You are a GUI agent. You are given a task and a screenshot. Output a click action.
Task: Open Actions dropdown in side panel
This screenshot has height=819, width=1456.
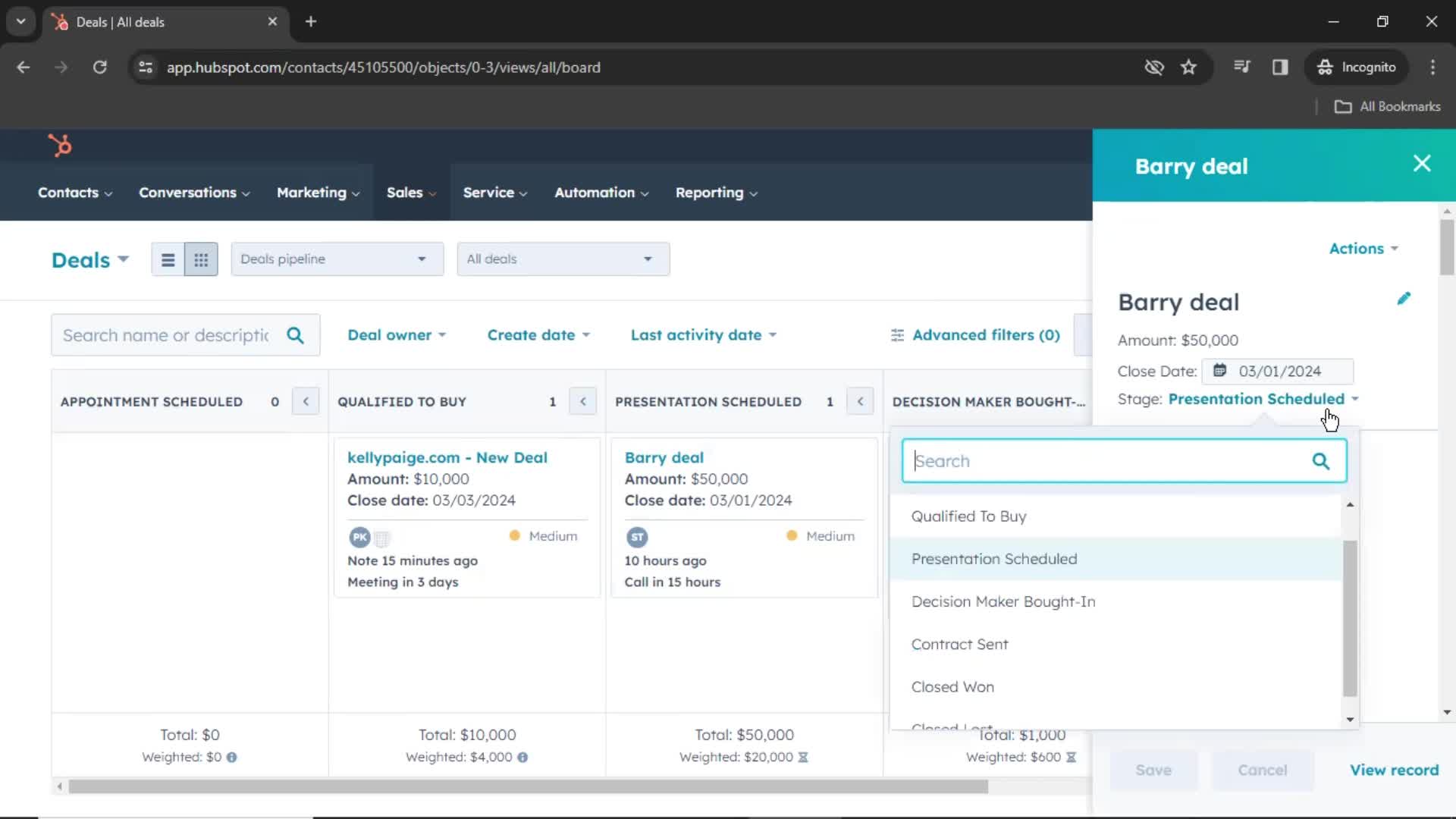tap(1363, 249)
